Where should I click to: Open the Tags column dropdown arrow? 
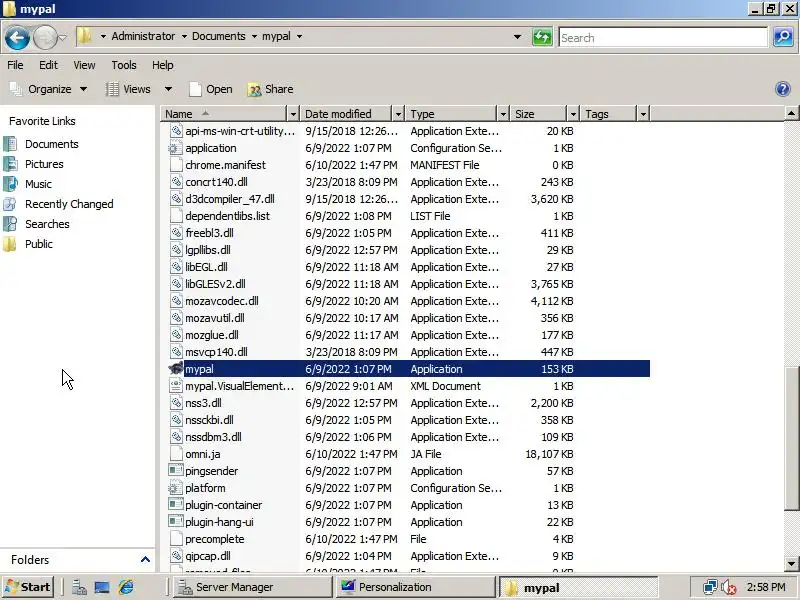[x=643, y=114]
